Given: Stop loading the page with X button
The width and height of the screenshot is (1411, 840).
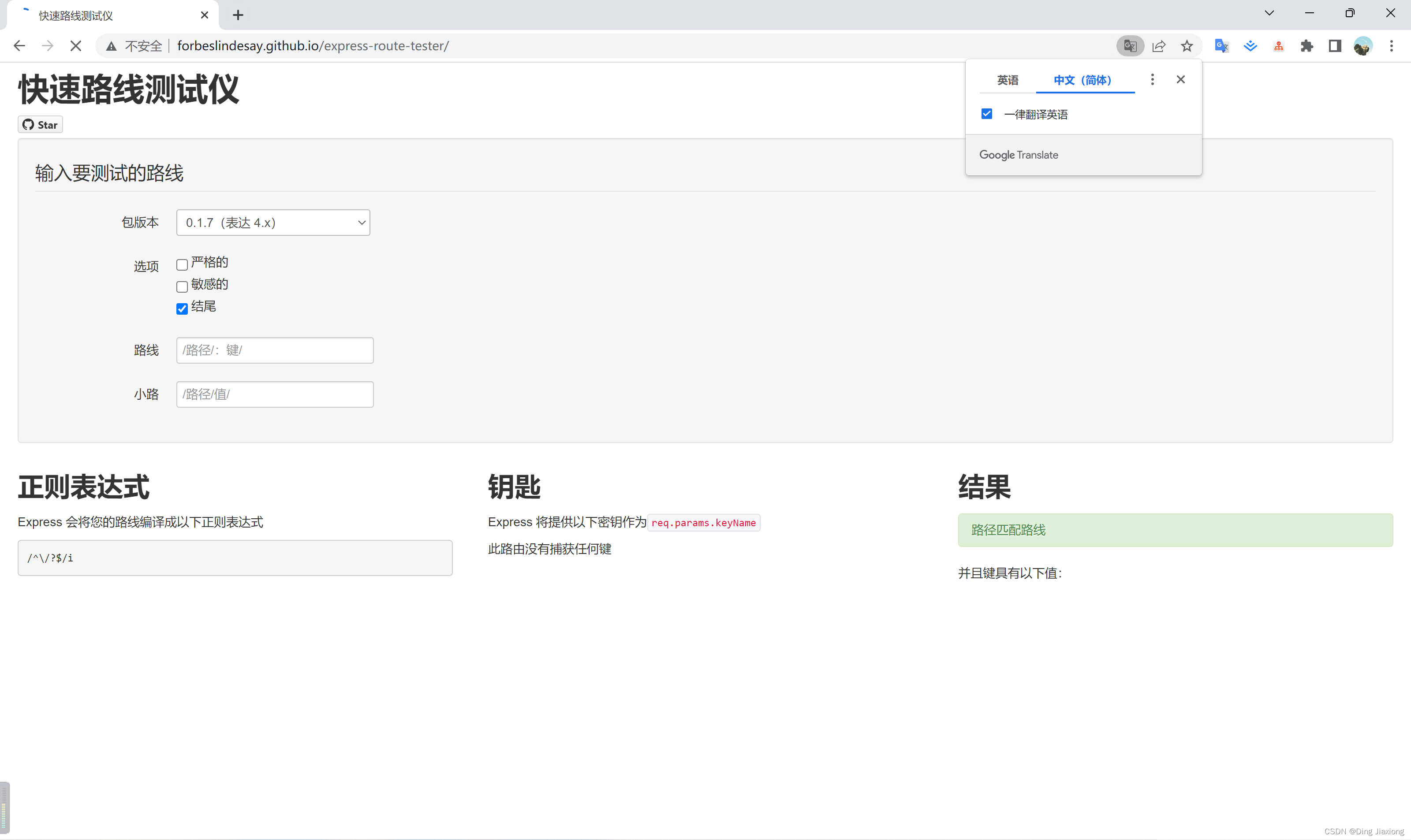Looking at the screenshot, I should coord(76,46).
